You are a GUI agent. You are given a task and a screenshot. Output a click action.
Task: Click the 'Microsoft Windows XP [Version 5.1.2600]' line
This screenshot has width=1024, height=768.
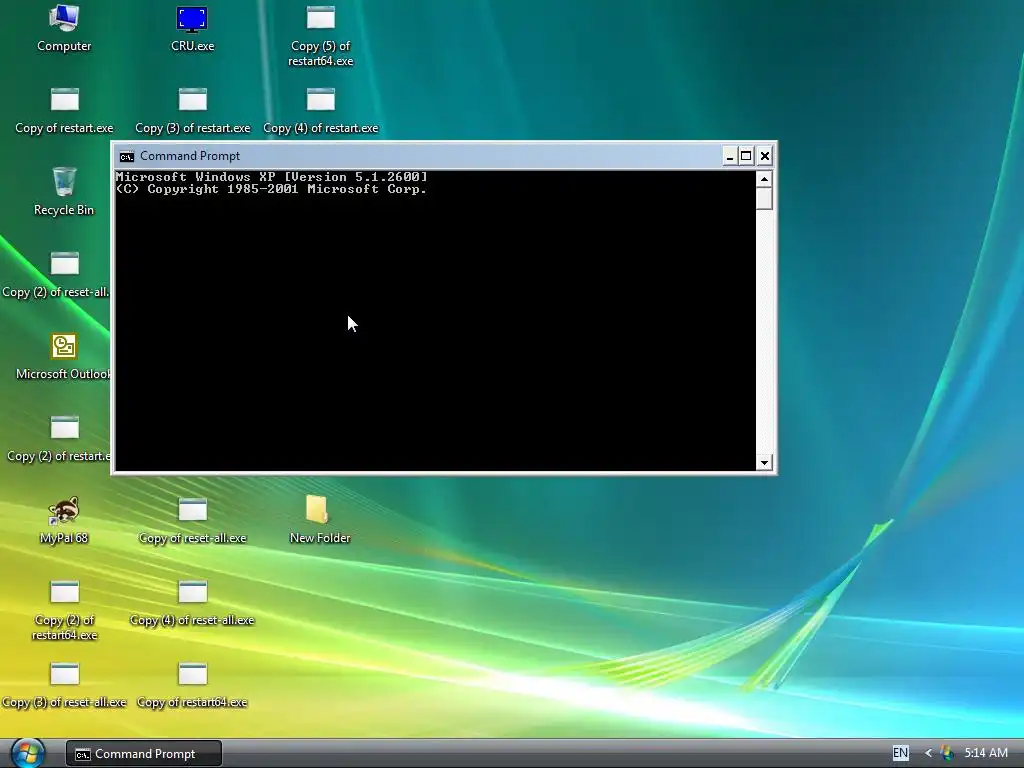coord(271,177)
